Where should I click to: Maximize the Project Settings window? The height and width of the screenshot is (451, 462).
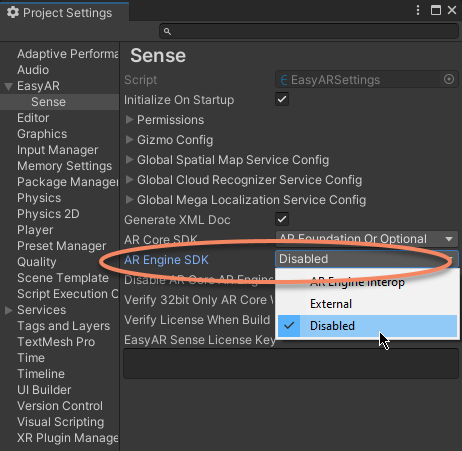pyautogui.click(x=436, y=10)
